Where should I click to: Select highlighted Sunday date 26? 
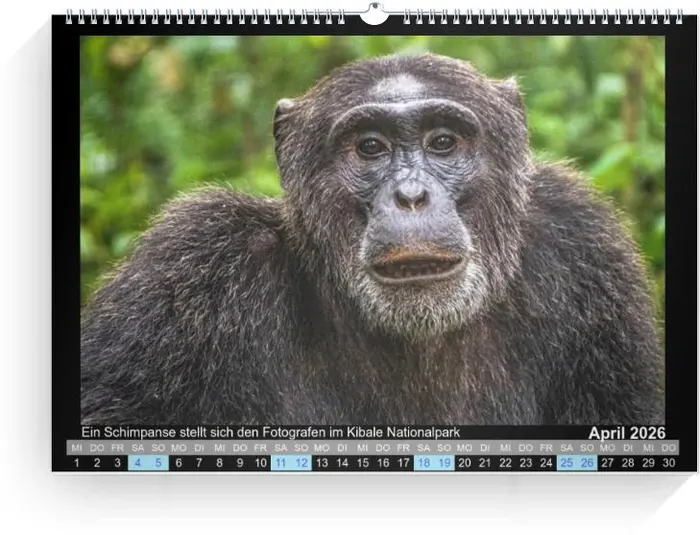pyautogui.click(x=587, y=463)
